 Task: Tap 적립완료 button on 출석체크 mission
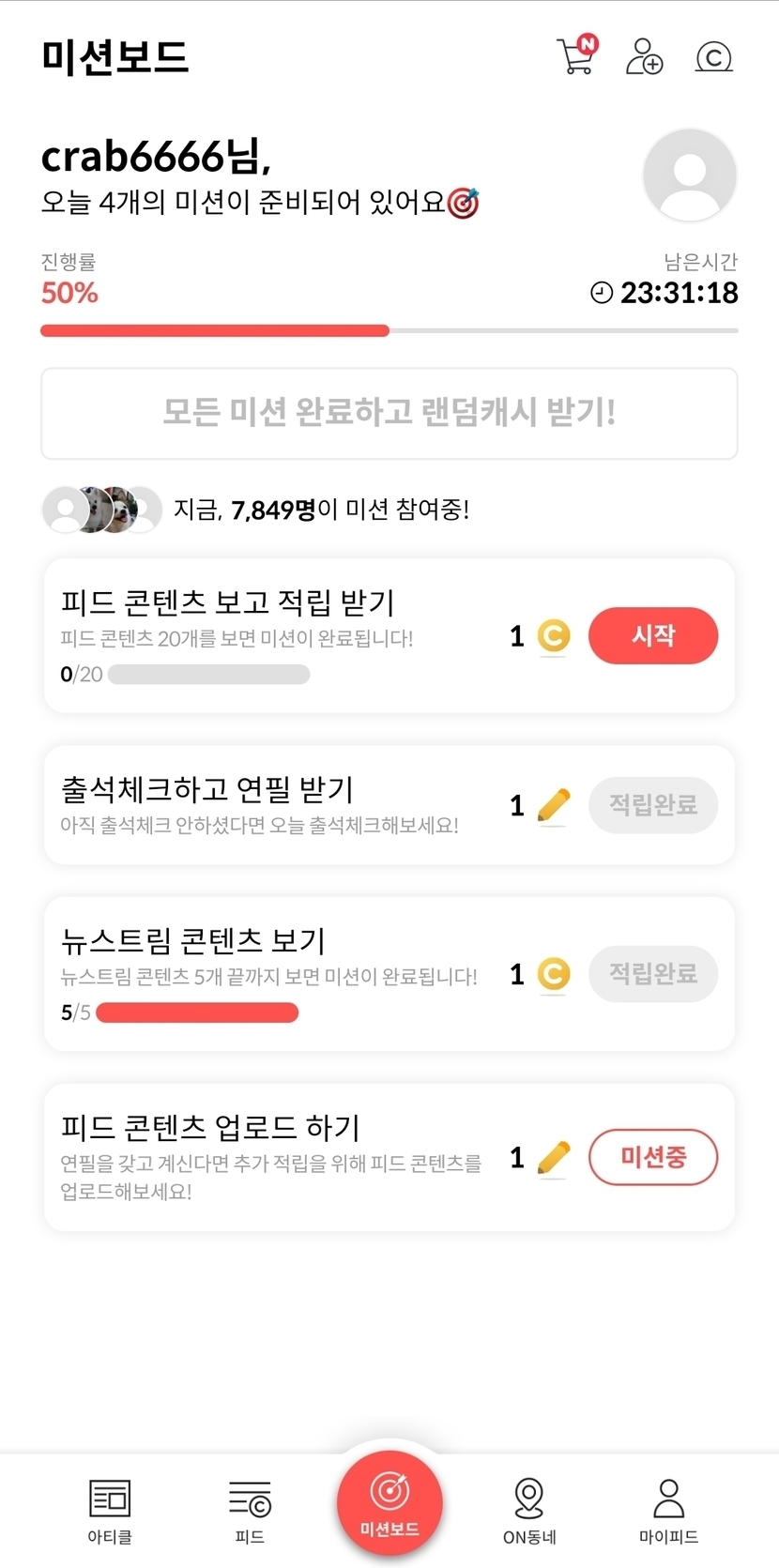click(653, 805)
